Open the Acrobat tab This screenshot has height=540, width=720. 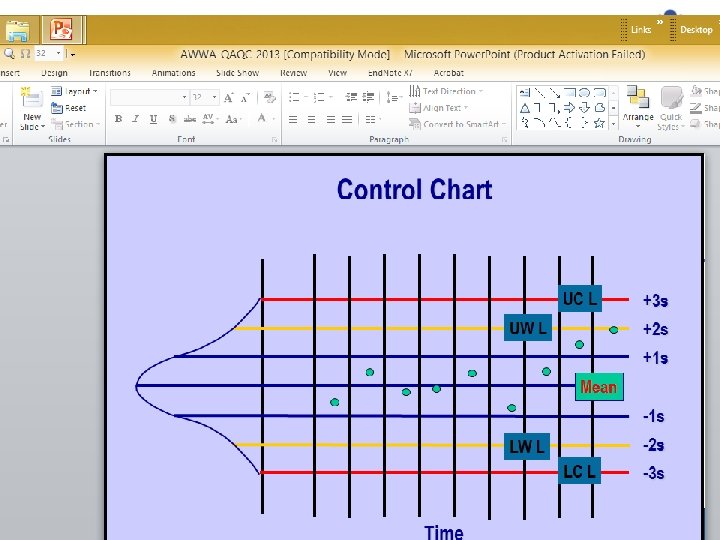point(449,73)
